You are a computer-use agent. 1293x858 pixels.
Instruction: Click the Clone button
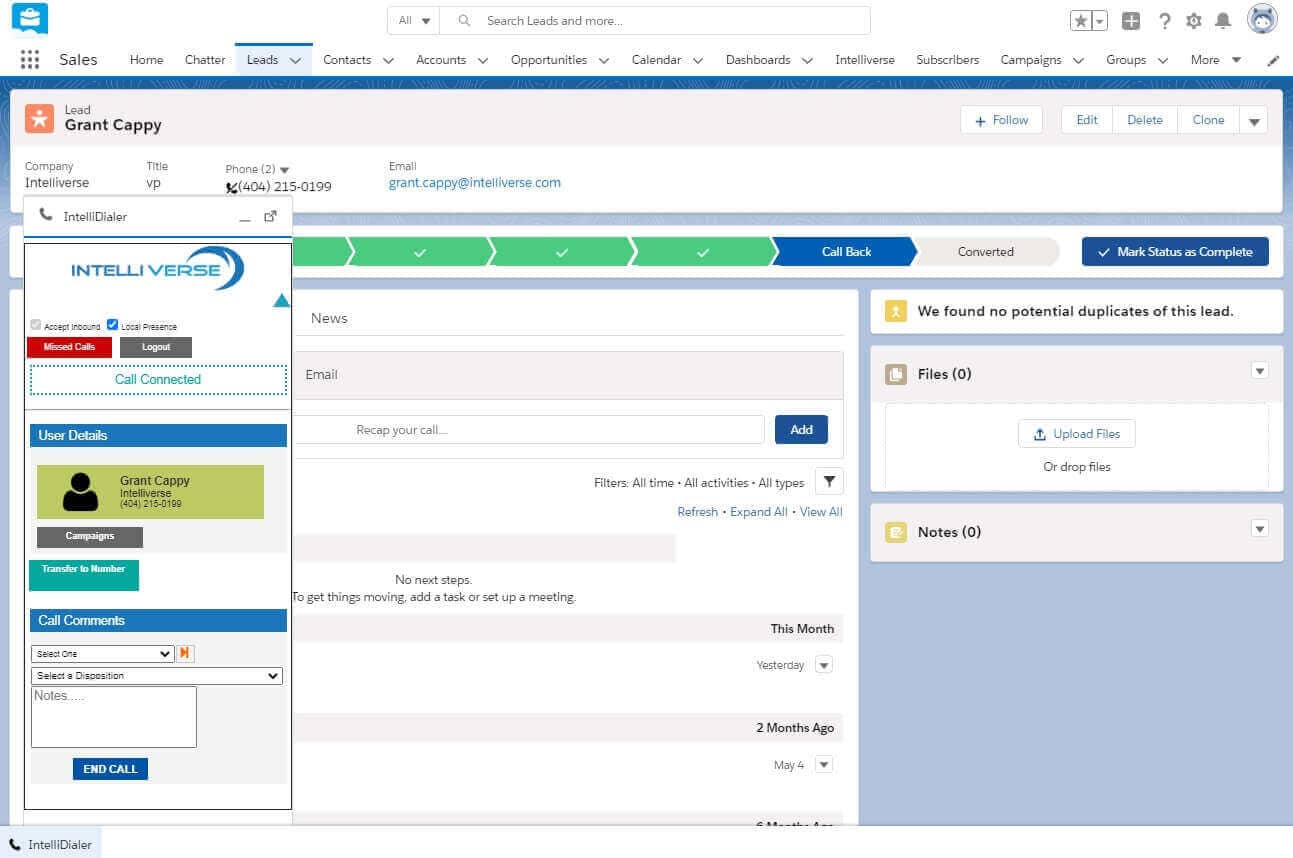pyautogui.click(x=1208, y=120)
